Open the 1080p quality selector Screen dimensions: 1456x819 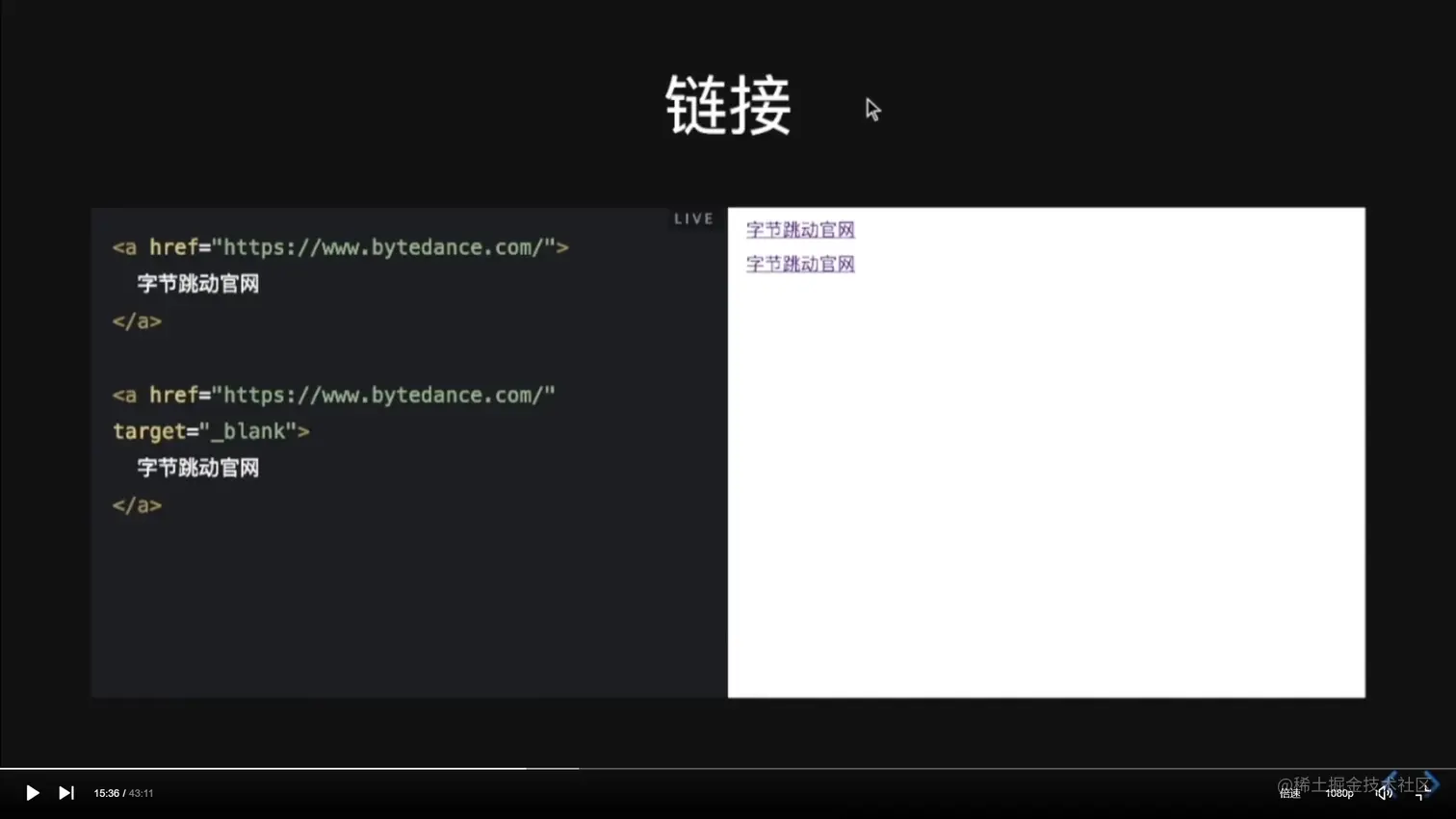pos(1339,793)
